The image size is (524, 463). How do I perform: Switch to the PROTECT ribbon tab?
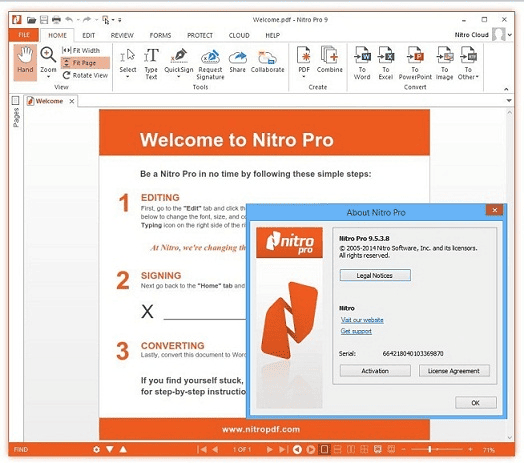pos(200,35)
